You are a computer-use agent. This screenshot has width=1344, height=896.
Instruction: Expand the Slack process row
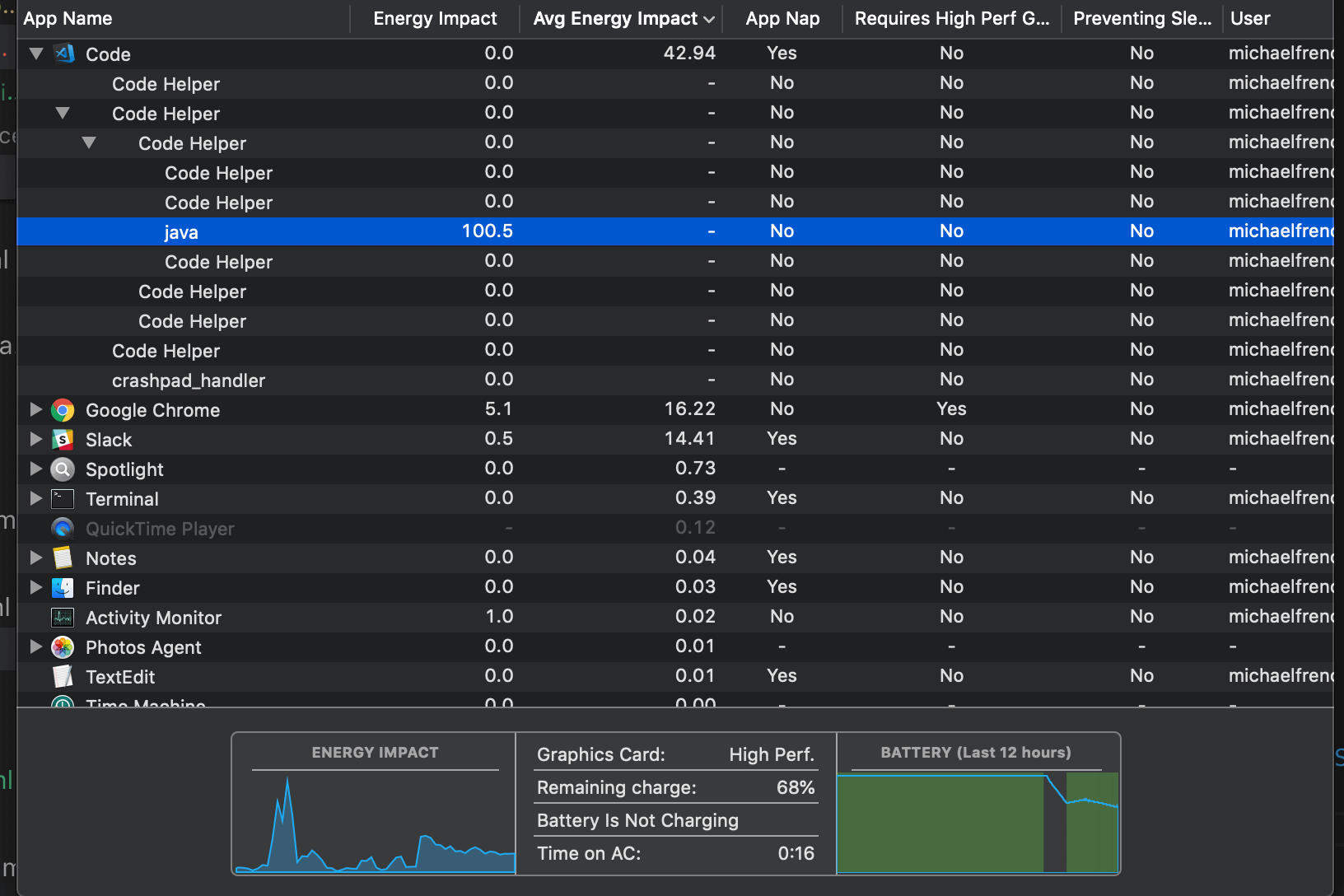35,439
